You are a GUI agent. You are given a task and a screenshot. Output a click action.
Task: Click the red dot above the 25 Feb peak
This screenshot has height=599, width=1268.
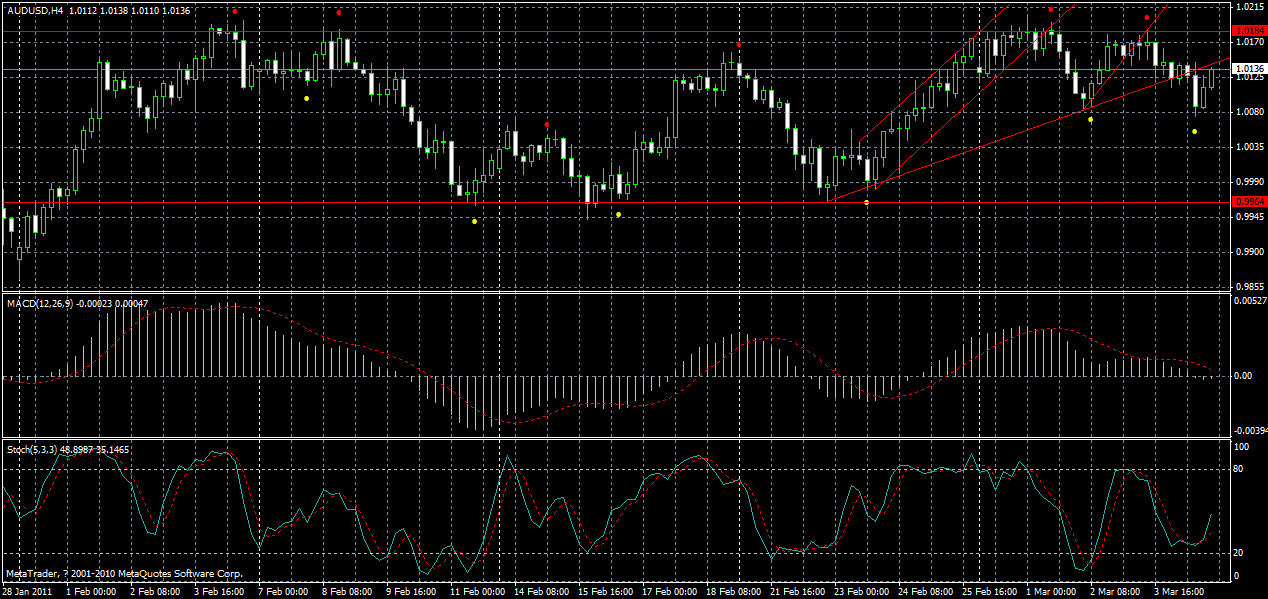point(1051,10)
